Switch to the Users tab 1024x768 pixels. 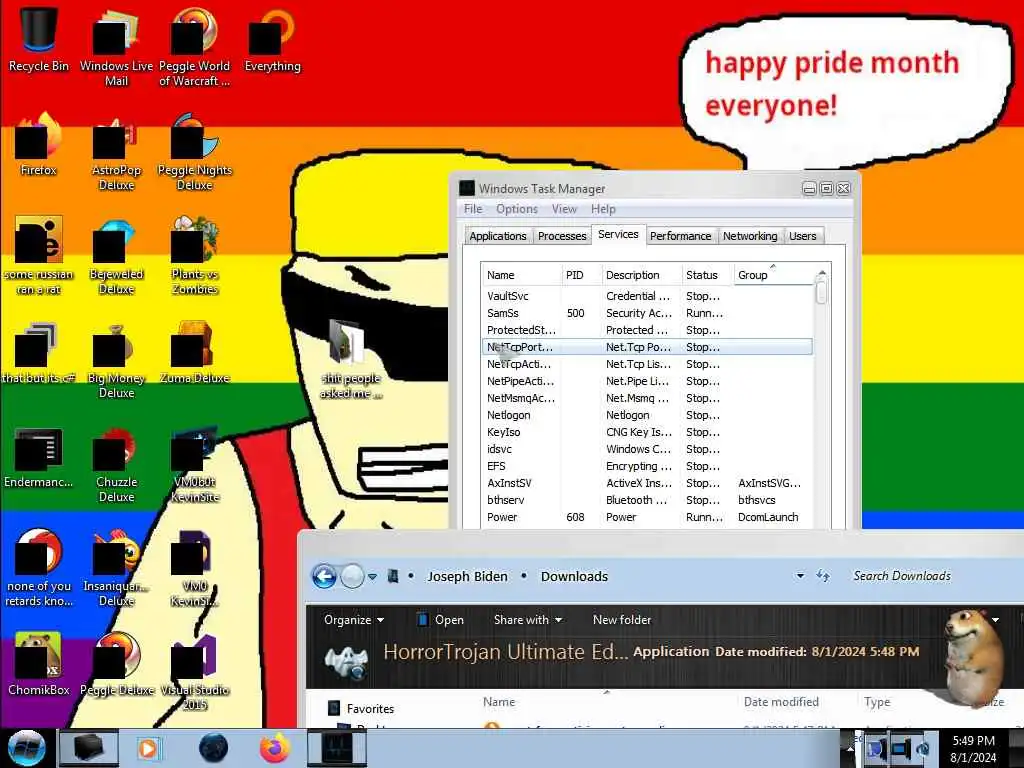[803, 236]
